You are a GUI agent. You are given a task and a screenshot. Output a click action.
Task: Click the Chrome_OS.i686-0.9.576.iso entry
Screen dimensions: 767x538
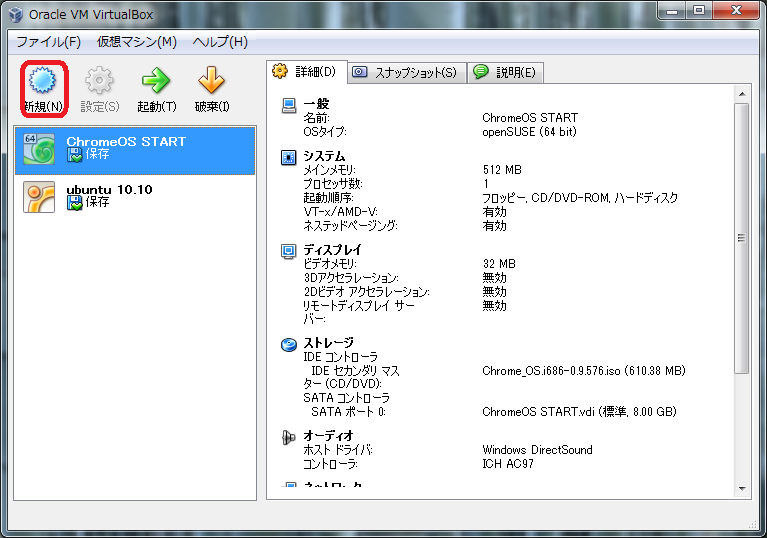584,371
